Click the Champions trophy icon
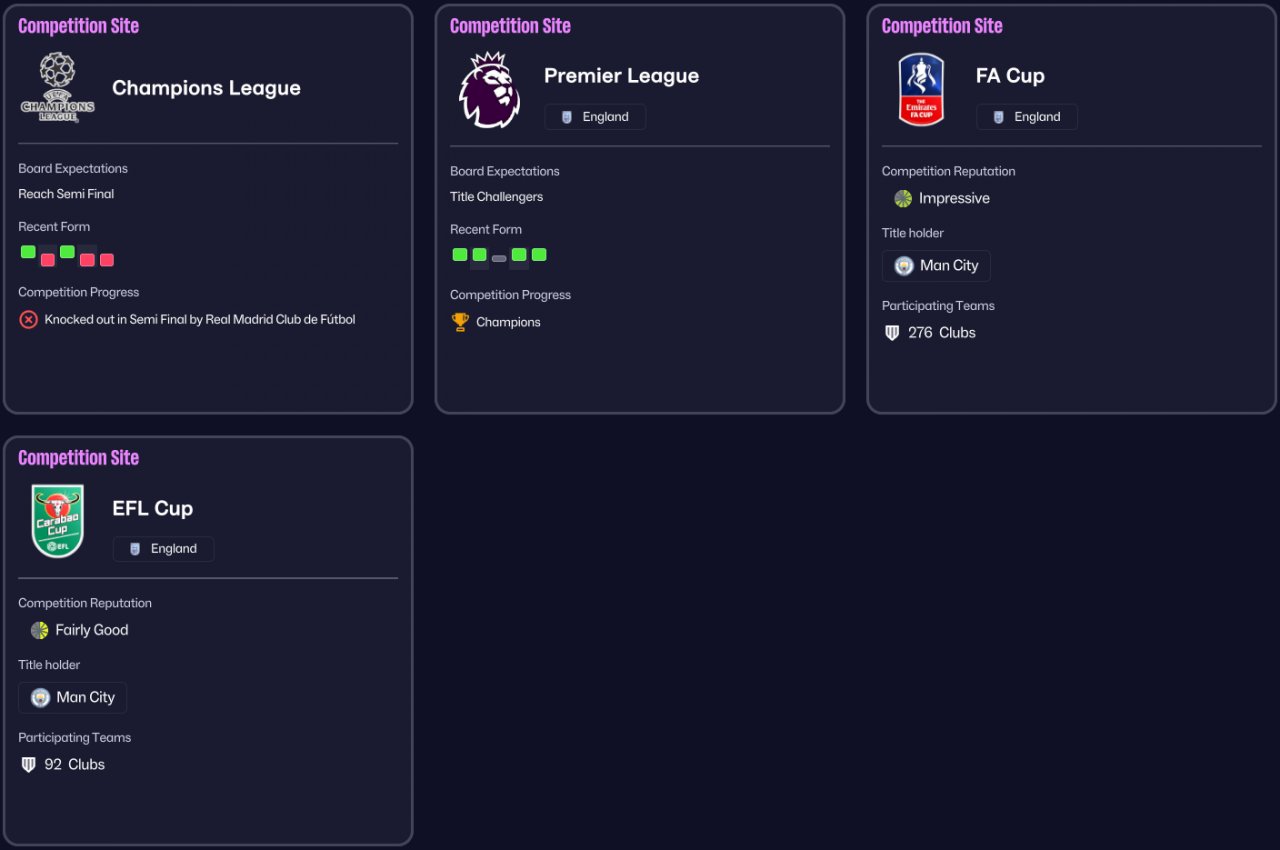This screenshot has height=850, width=1280. tap(460, 322)
